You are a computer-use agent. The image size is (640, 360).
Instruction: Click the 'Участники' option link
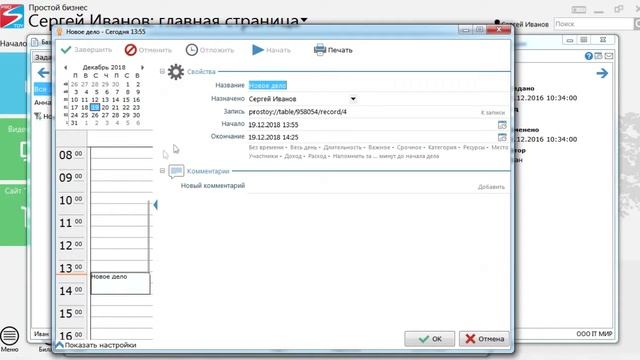click(263, 156)
